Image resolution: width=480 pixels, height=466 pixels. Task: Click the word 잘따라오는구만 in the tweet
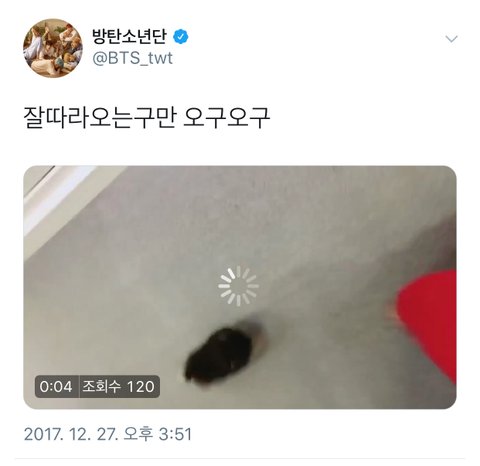[x=99, y=118]
